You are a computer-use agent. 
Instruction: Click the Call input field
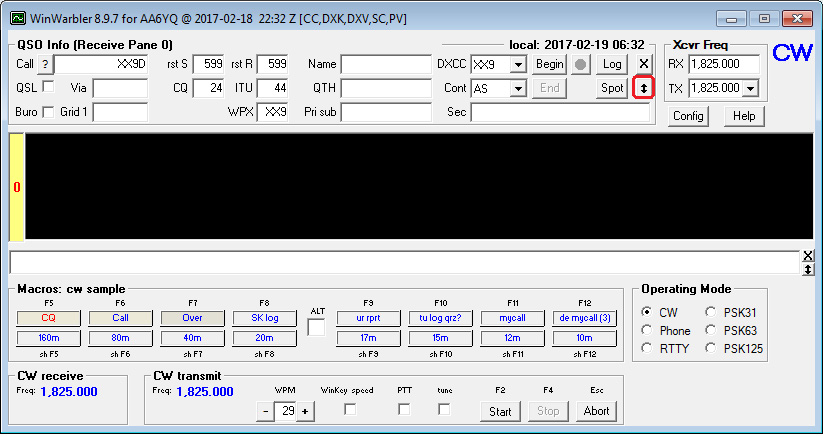click(101, 65)
